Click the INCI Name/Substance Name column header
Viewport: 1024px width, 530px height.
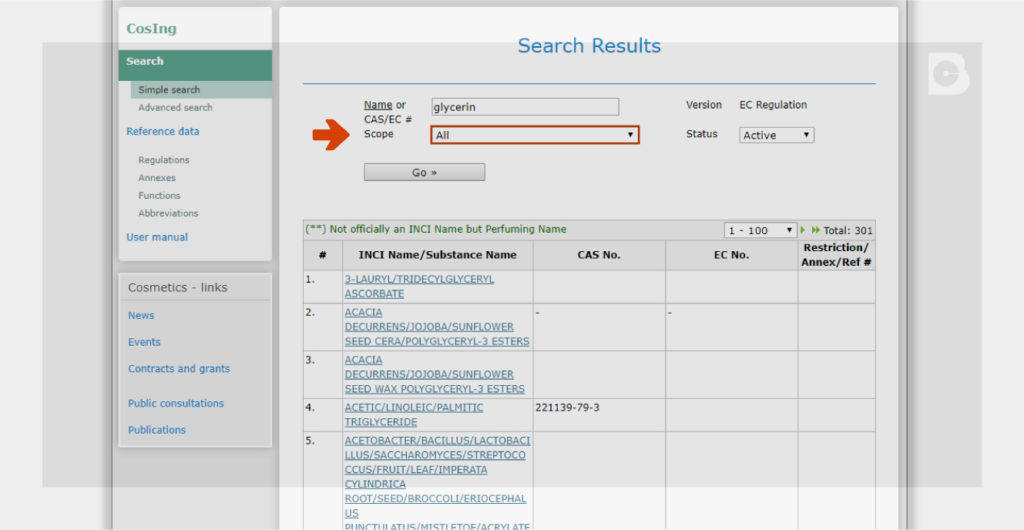(438, 255)
